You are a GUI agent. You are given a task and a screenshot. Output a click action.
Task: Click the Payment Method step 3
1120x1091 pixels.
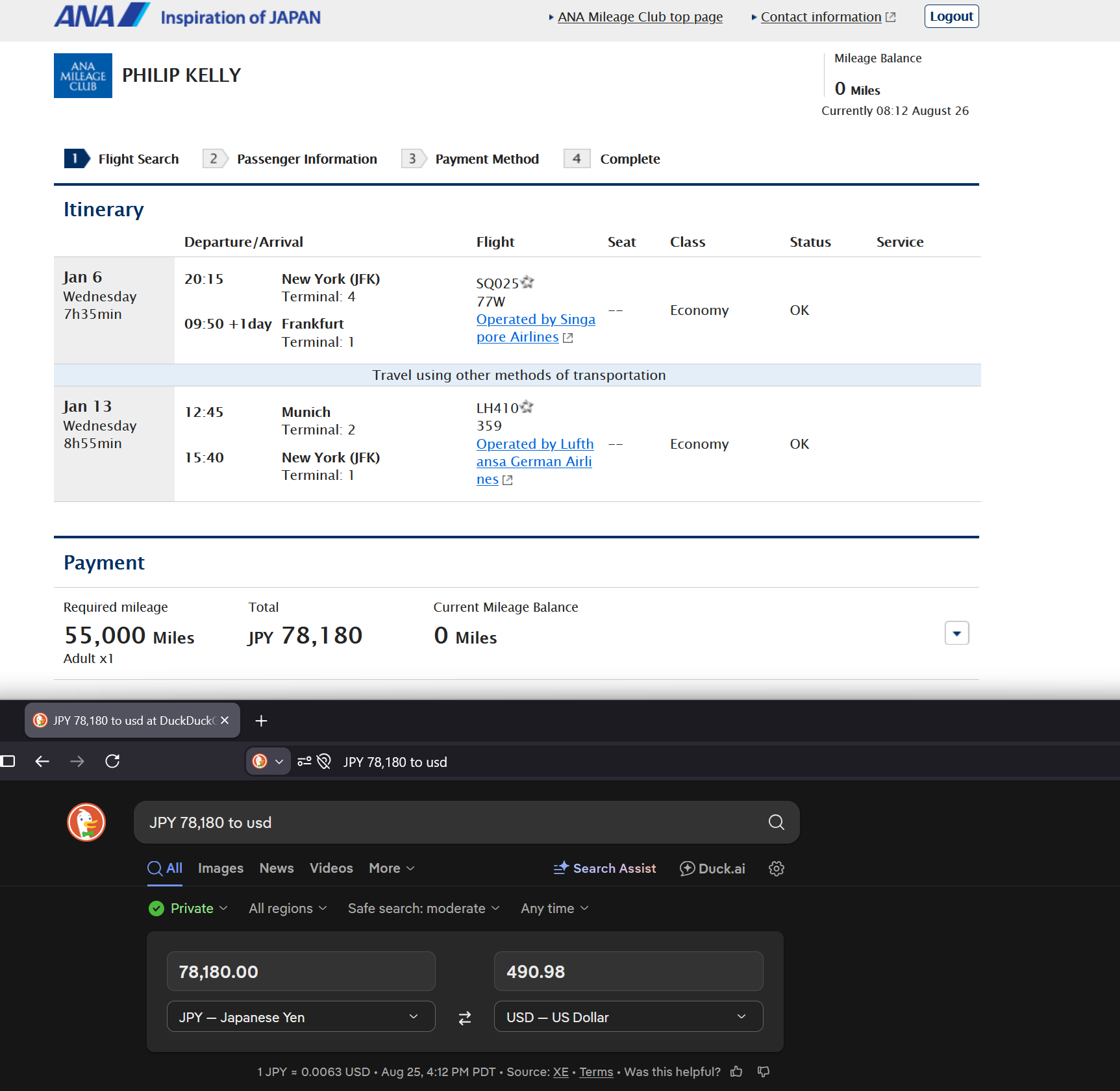coord(471,159)
